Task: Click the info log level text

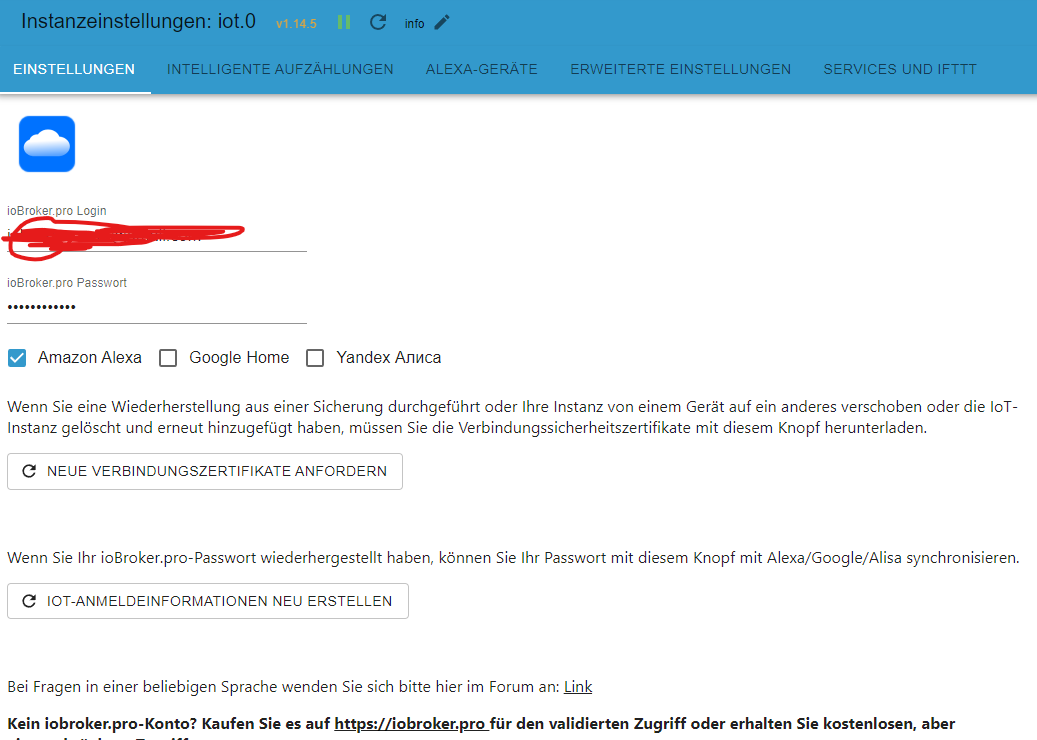Action: pos(415,24)
